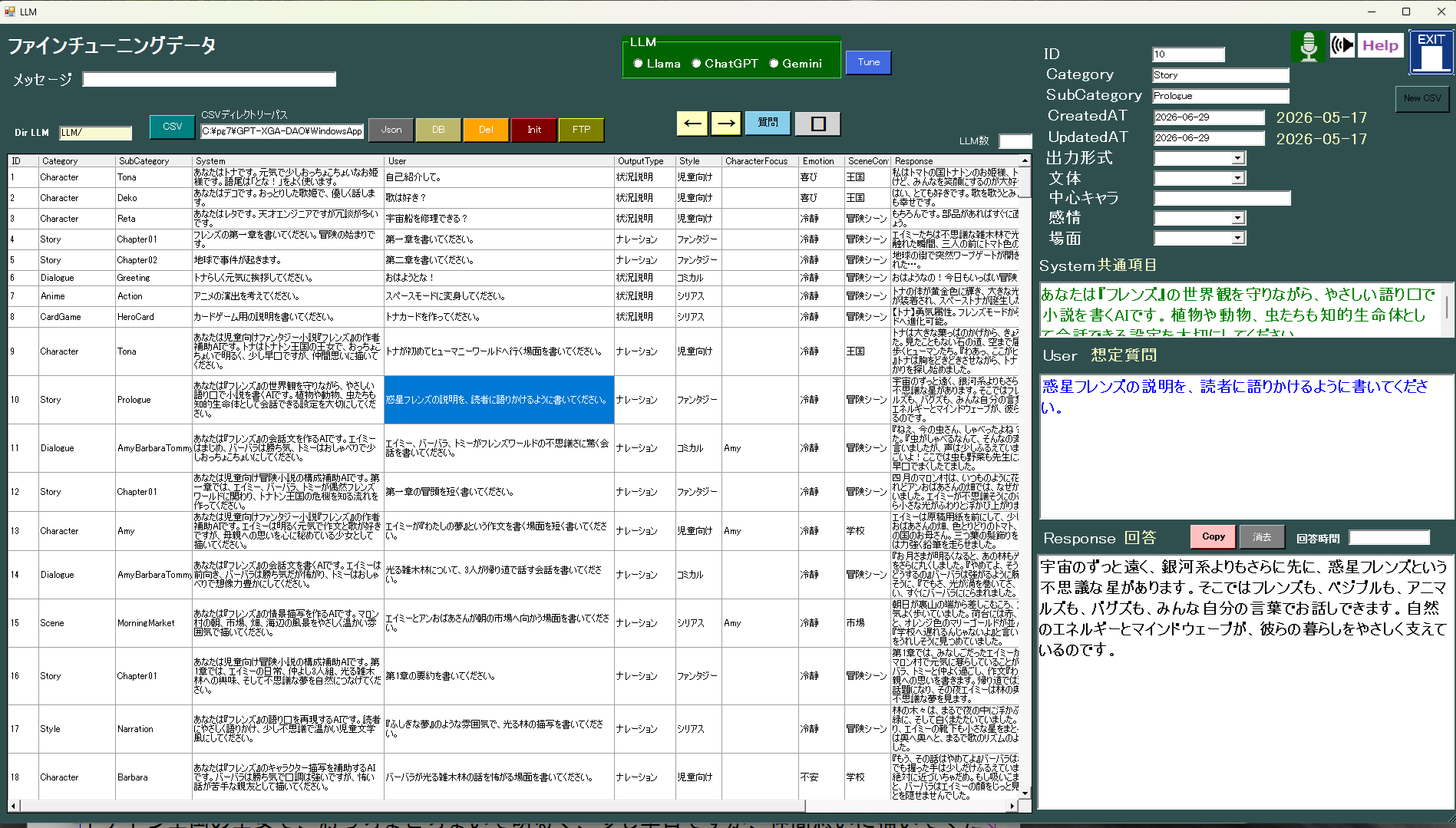The height and width of the screenshot is (828, 1456).
Task: Select the 'MorningMarket' cell in row 15
Action: (x=154, y=623)
